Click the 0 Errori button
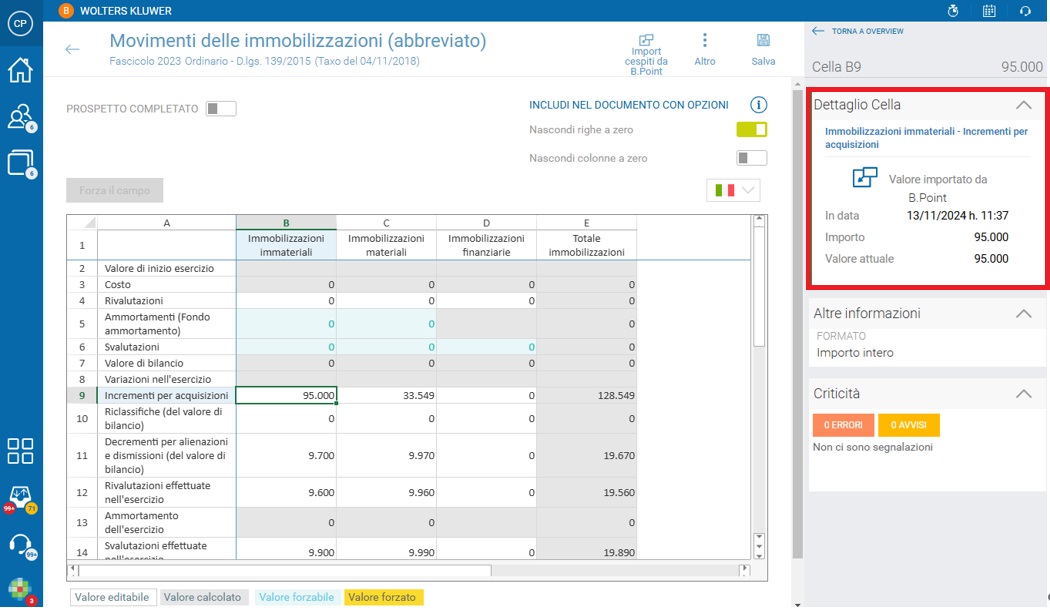 [x=843, y=425]
